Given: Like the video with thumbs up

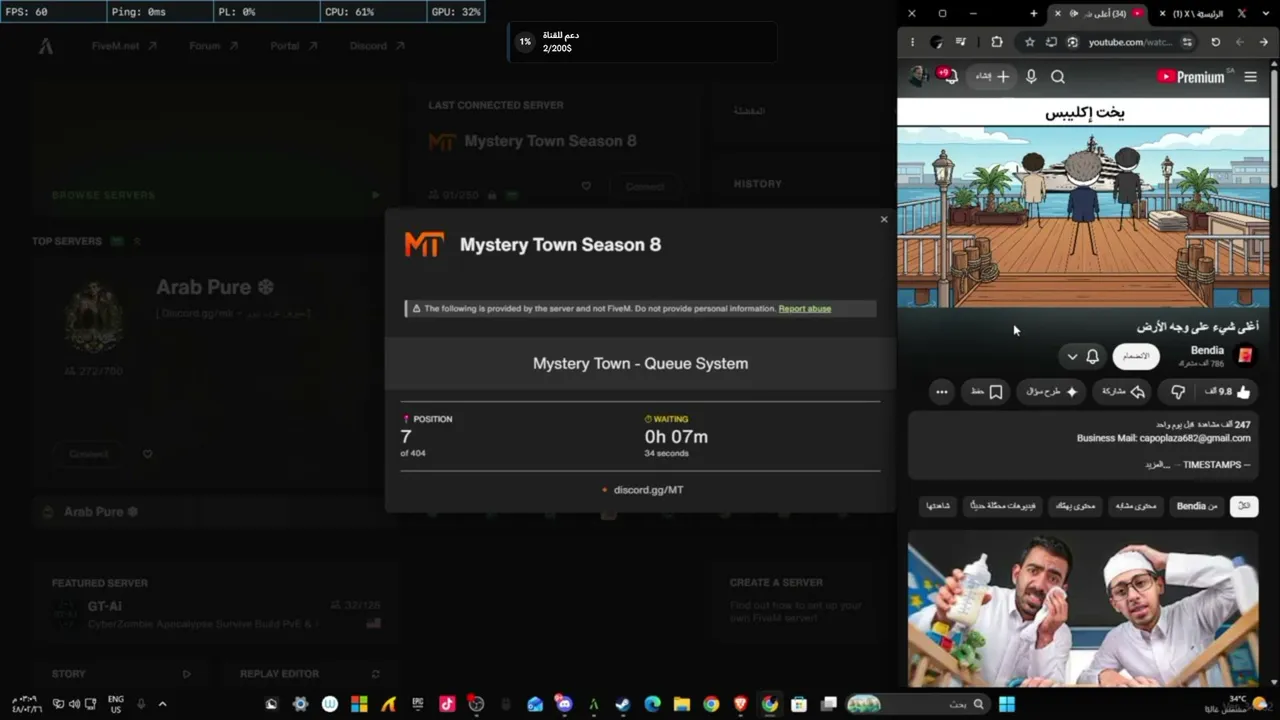Looking at the screenshot, I should click(x=1229, y=392).
